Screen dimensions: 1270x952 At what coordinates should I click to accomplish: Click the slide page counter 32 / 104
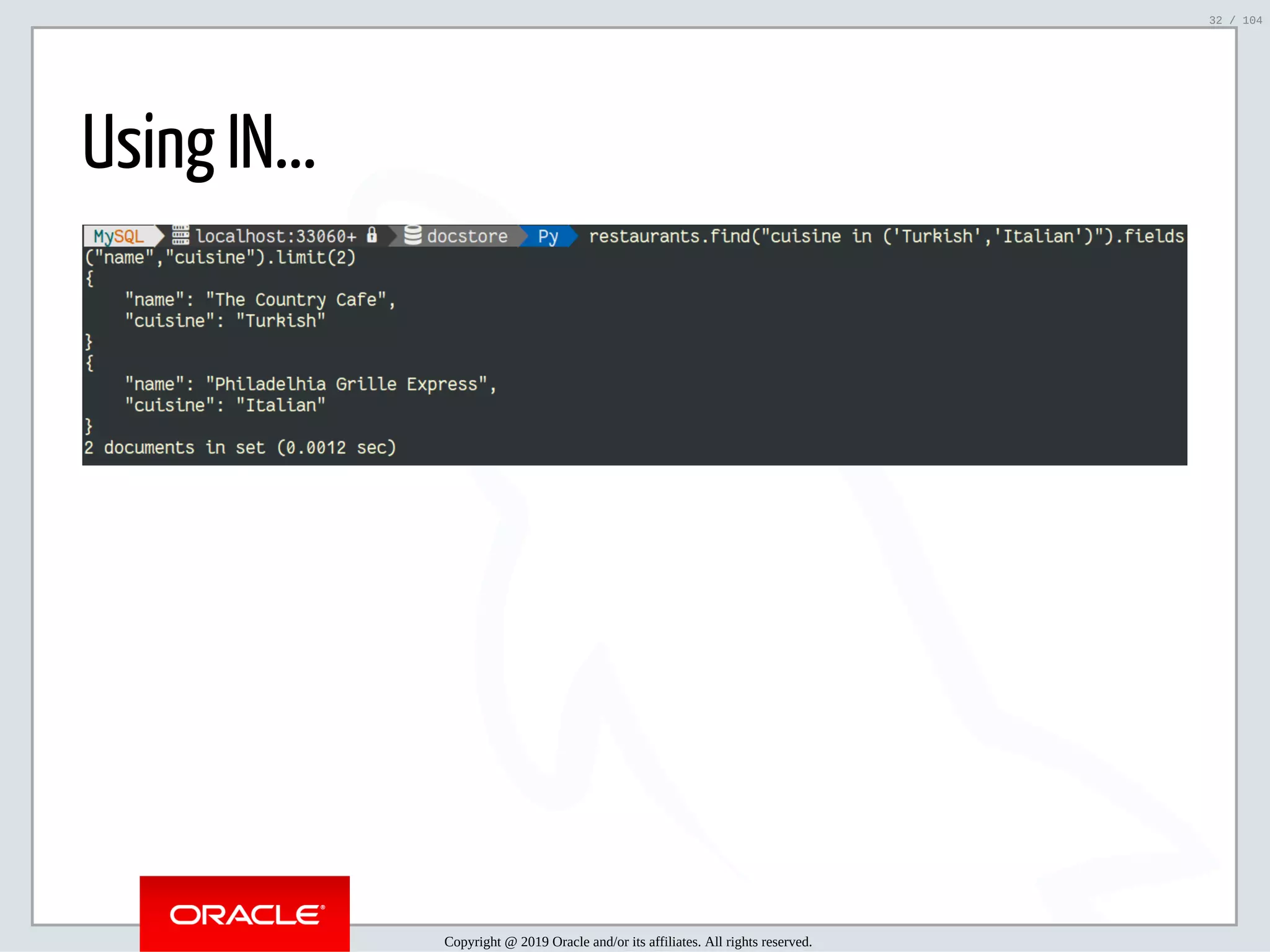[1235, 20]
